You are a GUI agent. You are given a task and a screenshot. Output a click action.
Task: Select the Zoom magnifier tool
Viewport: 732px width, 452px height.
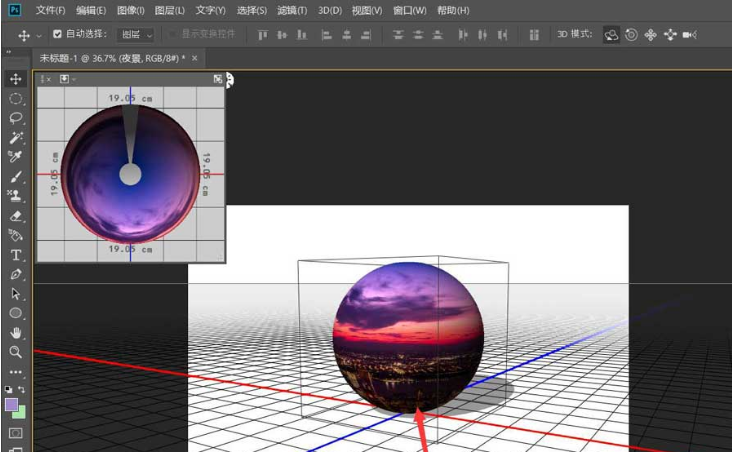pyautogui.click(x=16, y=352)
